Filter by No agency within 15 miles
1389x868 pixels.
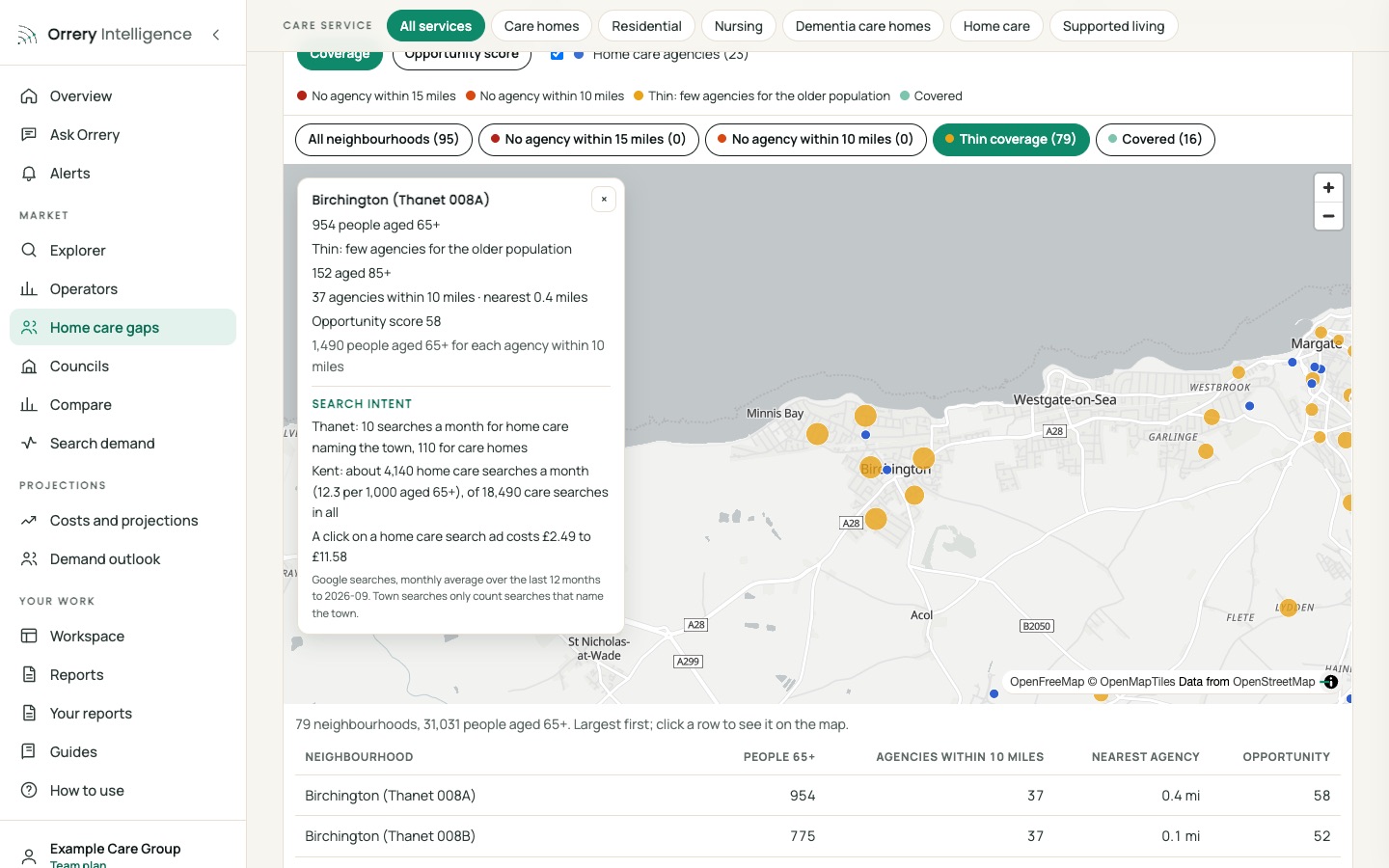pos(588,140)
